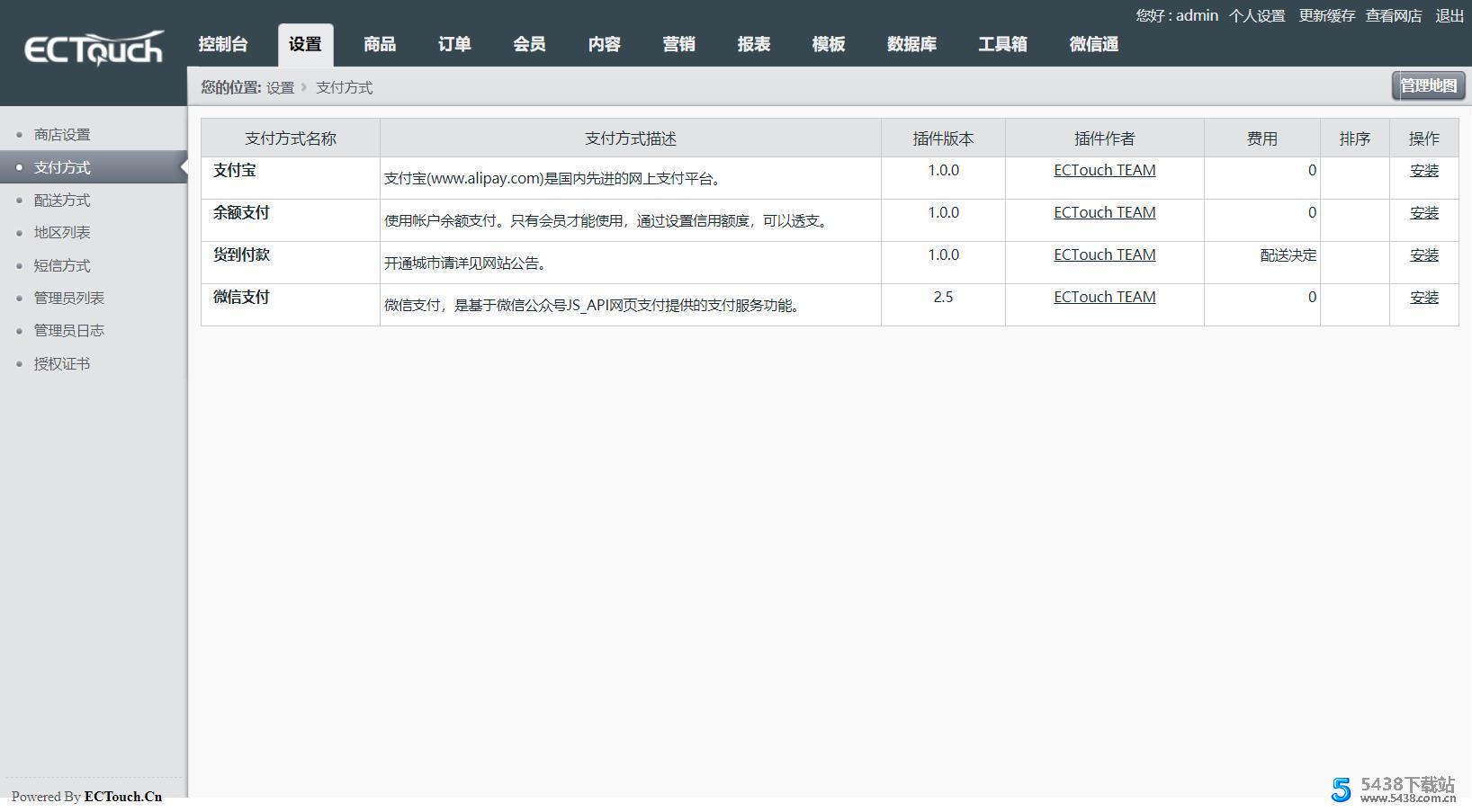Open the 数据库 menu tab

911,44
